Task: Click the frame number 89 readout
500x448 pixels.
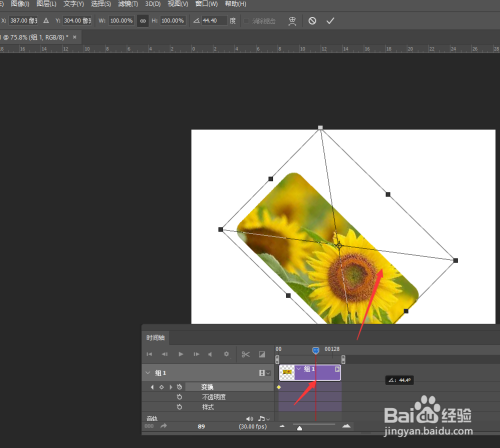Action: pos(201,426)
